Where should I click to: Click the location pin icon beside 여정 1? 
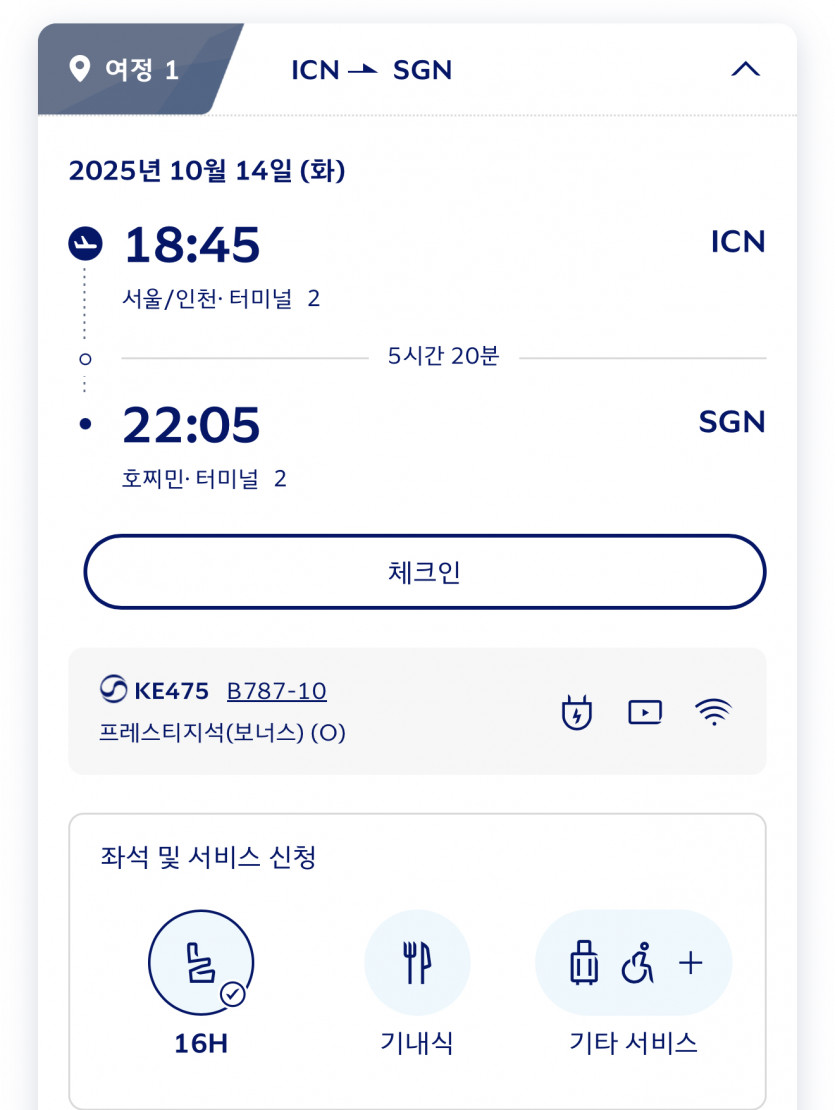[80, 70]
